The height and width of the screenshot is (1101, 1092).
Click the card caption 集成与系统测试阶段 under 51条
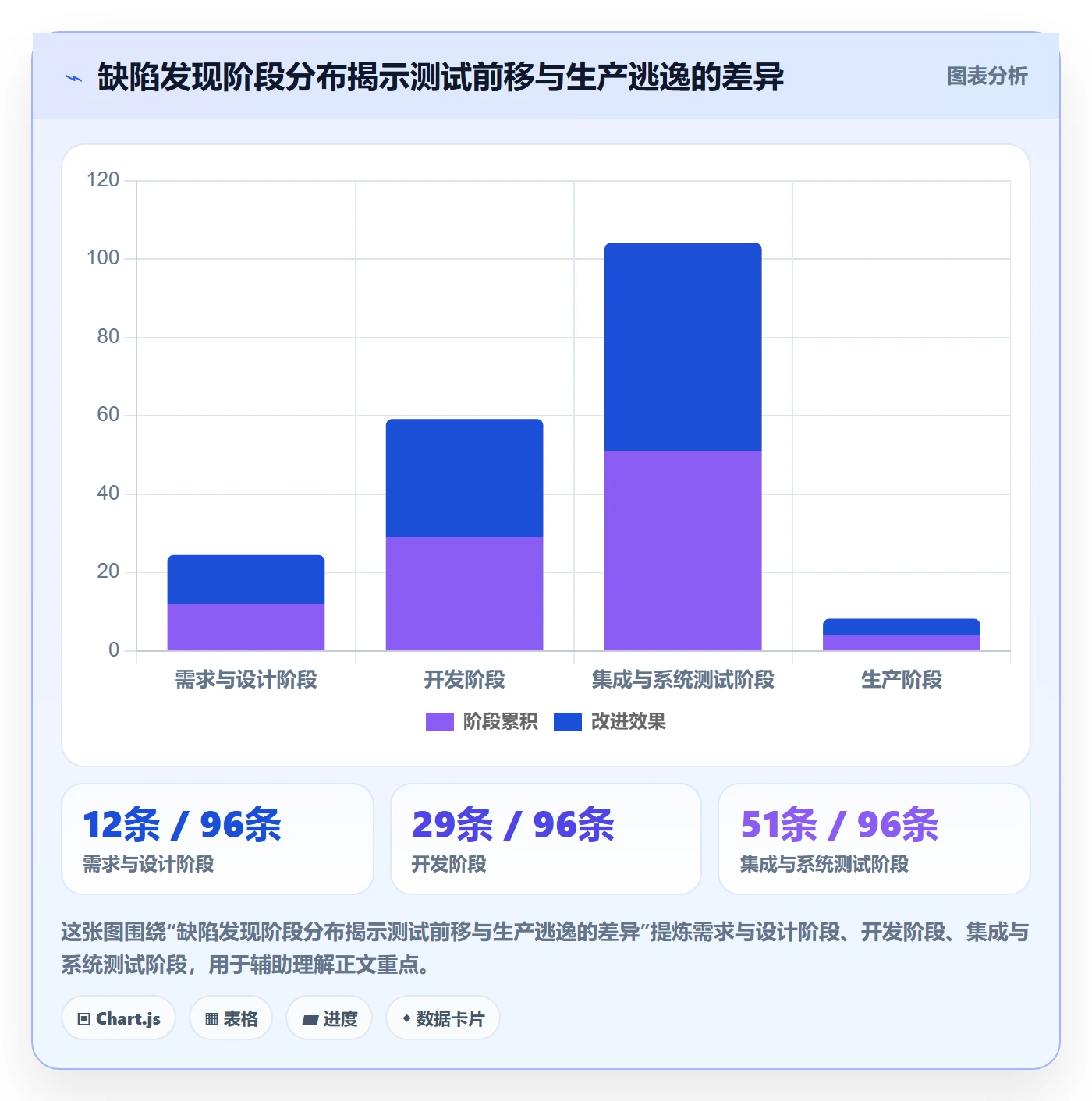coord(824,864)
